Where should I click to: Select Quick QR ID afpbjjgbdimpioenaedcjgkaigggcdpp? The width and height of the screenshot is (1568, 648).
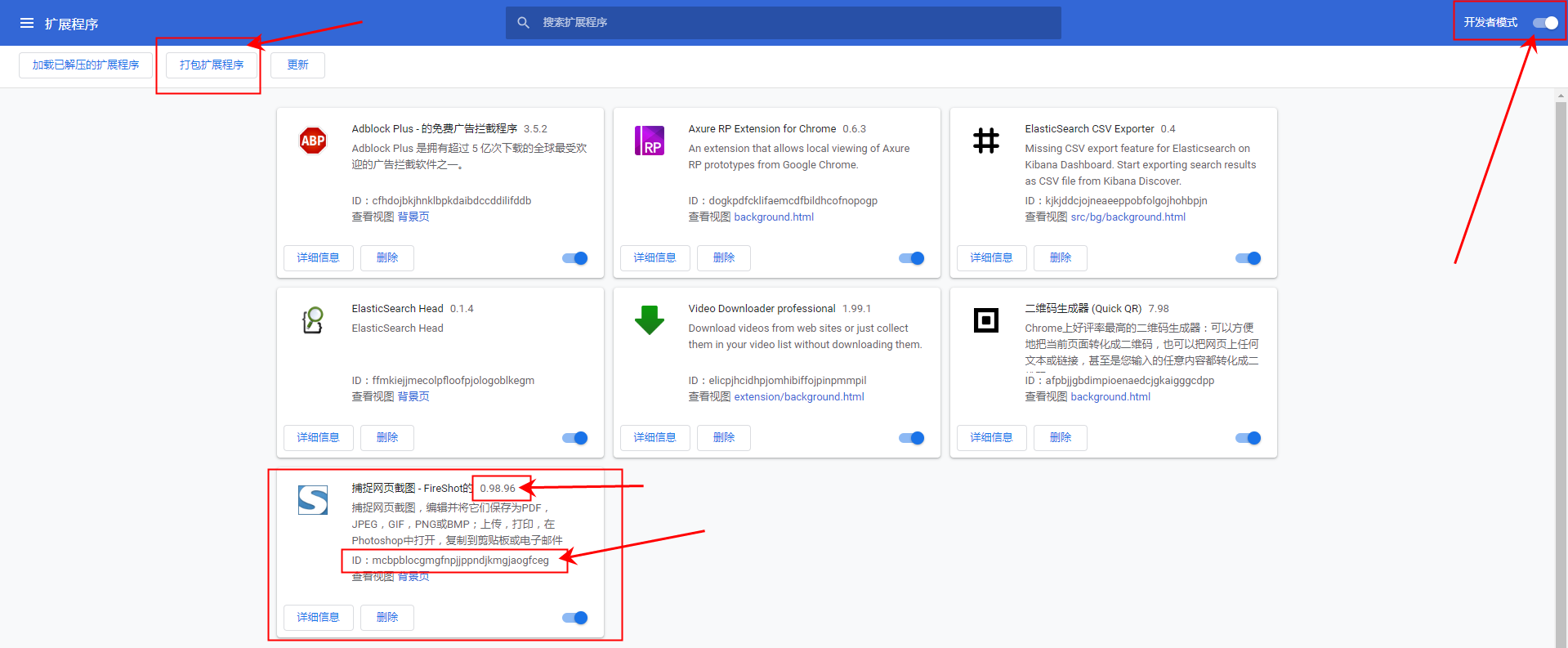coord(1130,381)
